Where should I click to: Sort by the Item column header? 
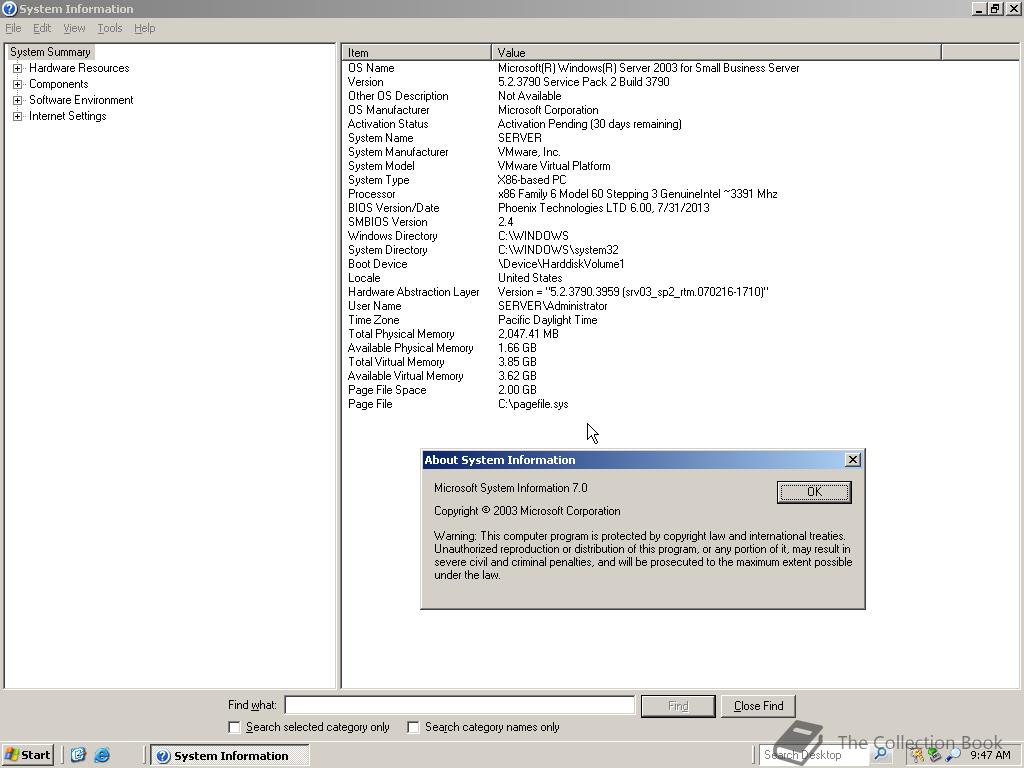[416, 52]
